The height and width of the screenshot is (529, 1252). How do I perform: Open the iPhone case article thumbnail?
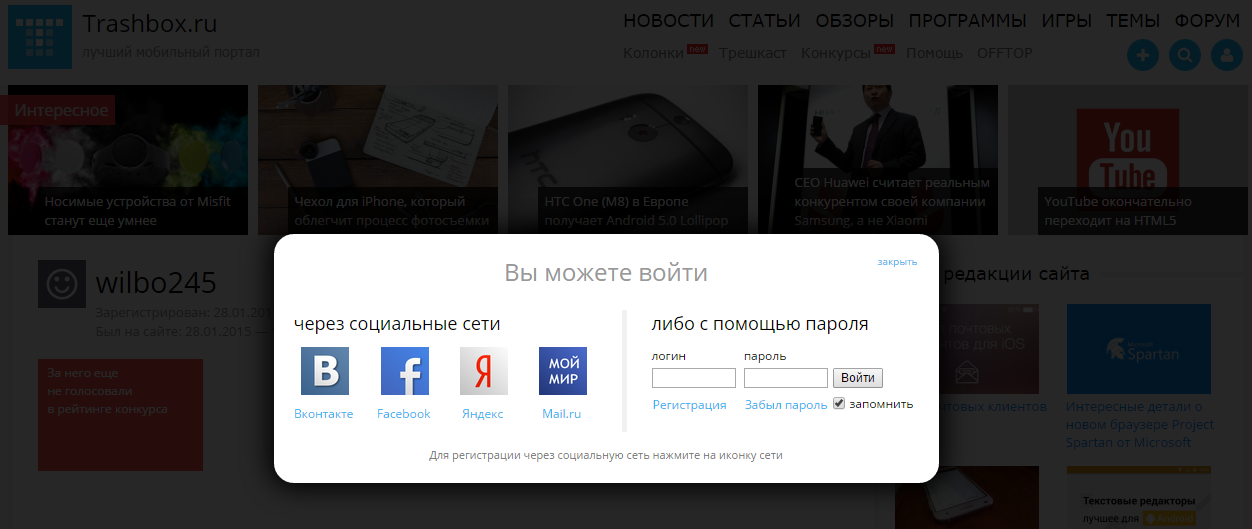pos(378,160)
